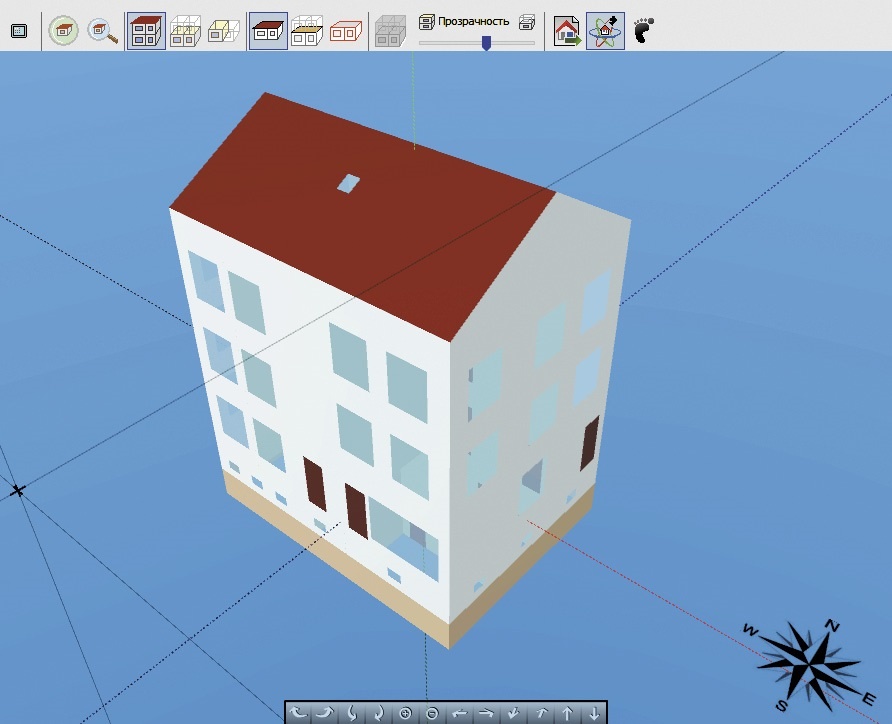
Task: Click the rotate left curved arrow button
Action: 298,713
